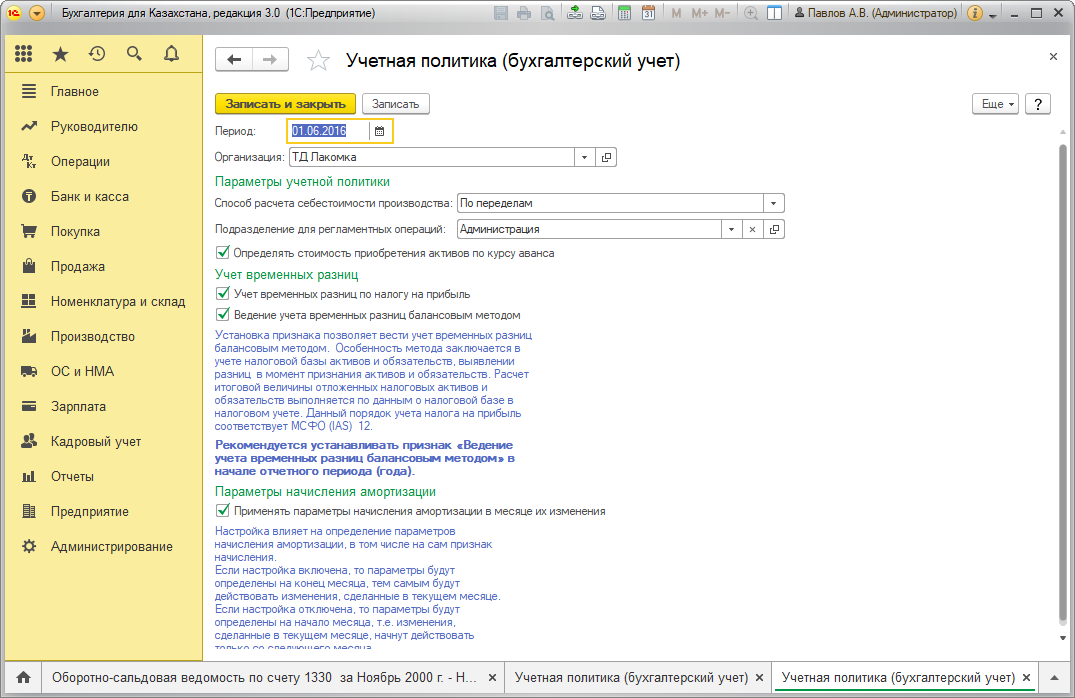
Task: Open the Администрирование section
Action: 111,546
